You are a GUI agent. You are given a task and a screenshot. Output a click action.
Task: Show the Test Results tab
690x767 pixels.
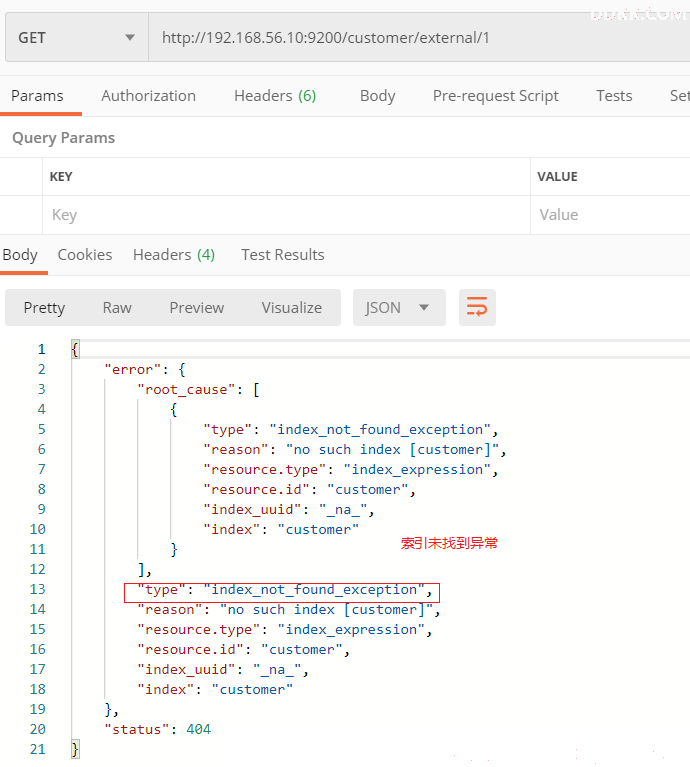[283, 255]
